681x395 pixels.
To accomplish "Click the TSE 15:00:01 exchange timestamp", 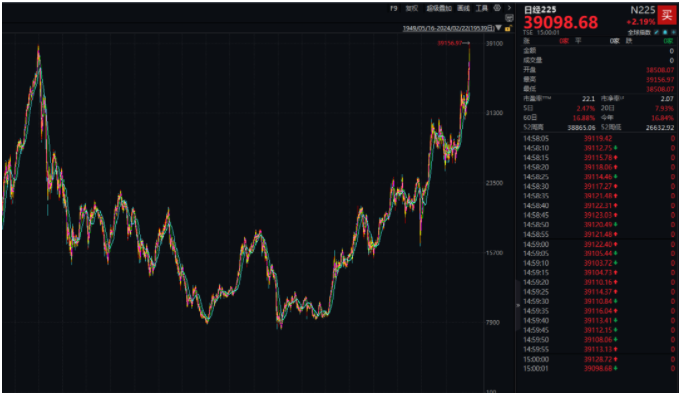I will tap(541, 33).
